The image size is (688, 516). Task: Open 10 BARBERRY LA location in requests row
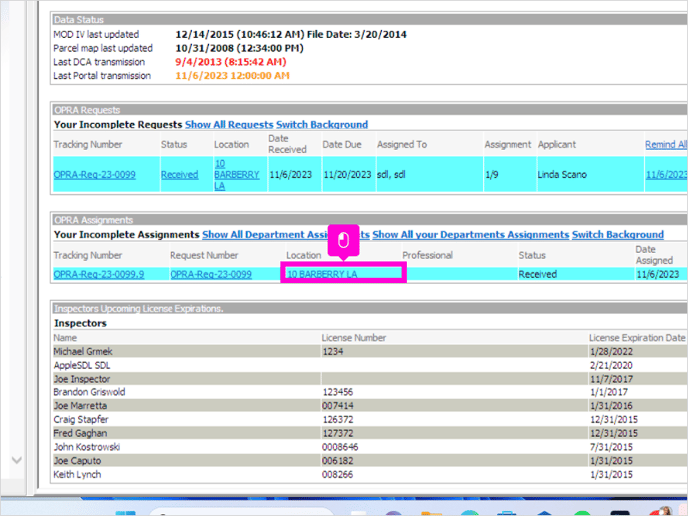point(236,175)
